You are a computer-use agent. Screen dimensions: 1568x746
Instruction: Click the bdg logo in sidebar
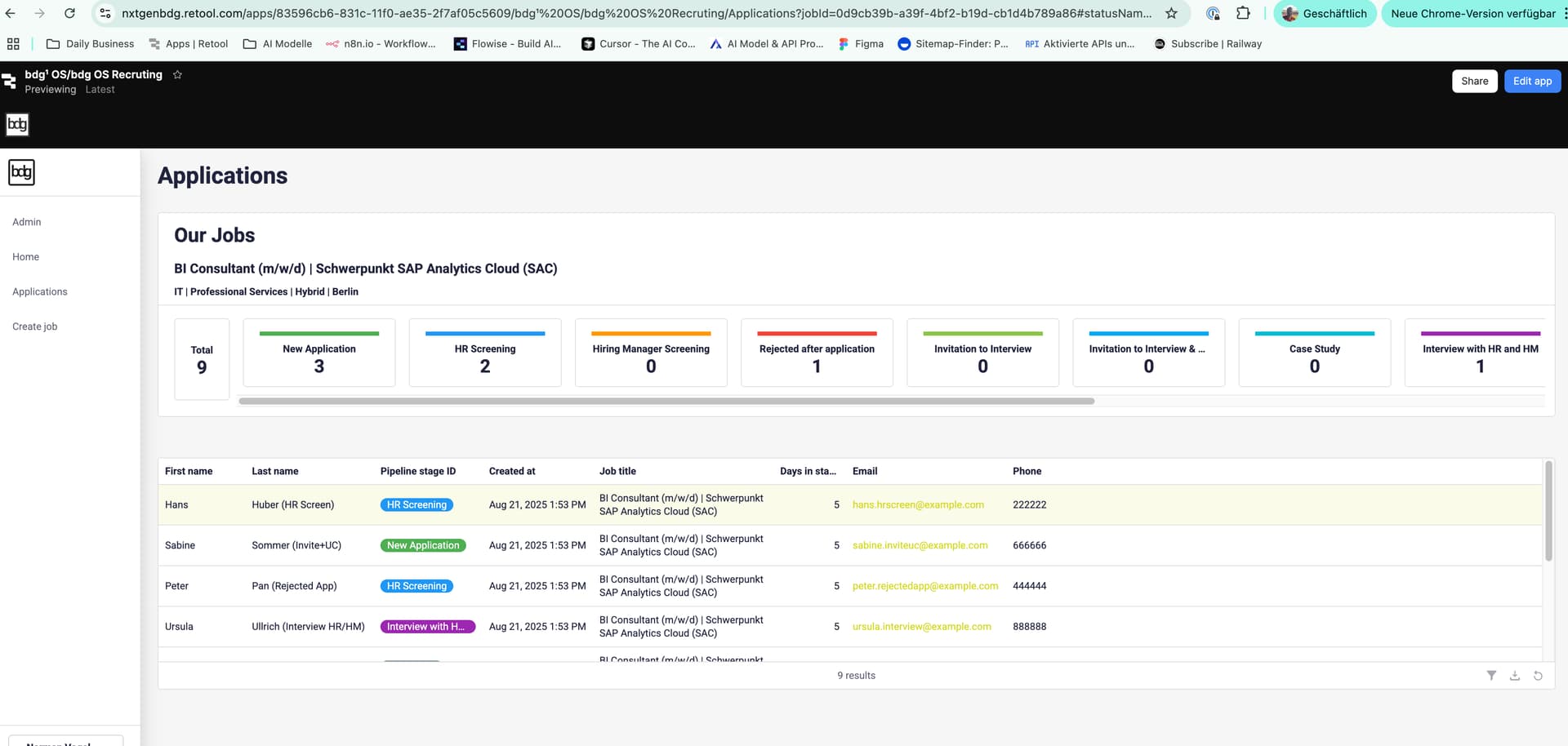[x=21, y=172]
